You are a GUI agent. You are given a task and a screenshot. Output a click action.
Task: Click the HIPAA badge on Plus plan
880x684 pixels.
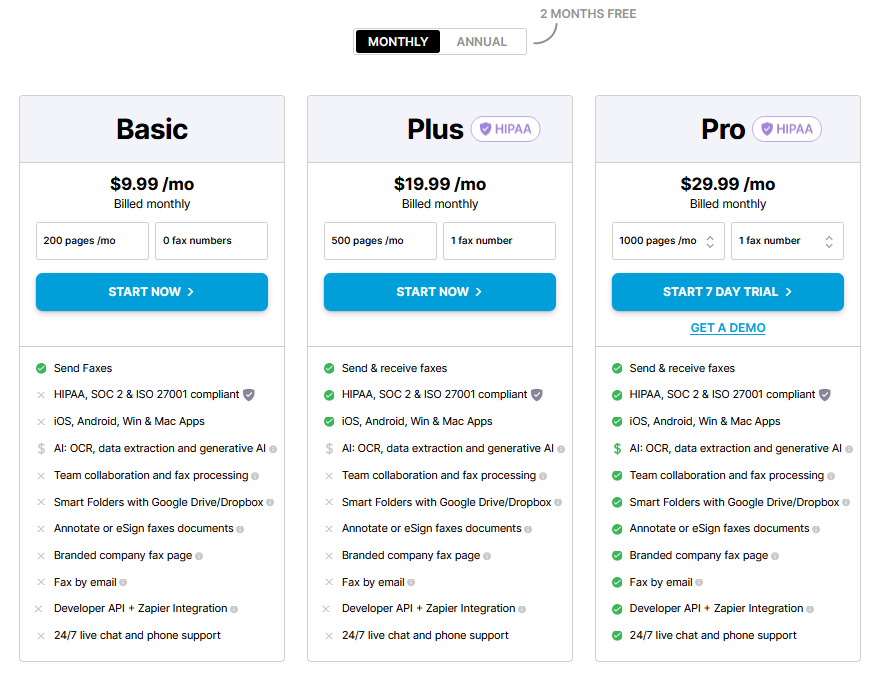pos(505,129)
